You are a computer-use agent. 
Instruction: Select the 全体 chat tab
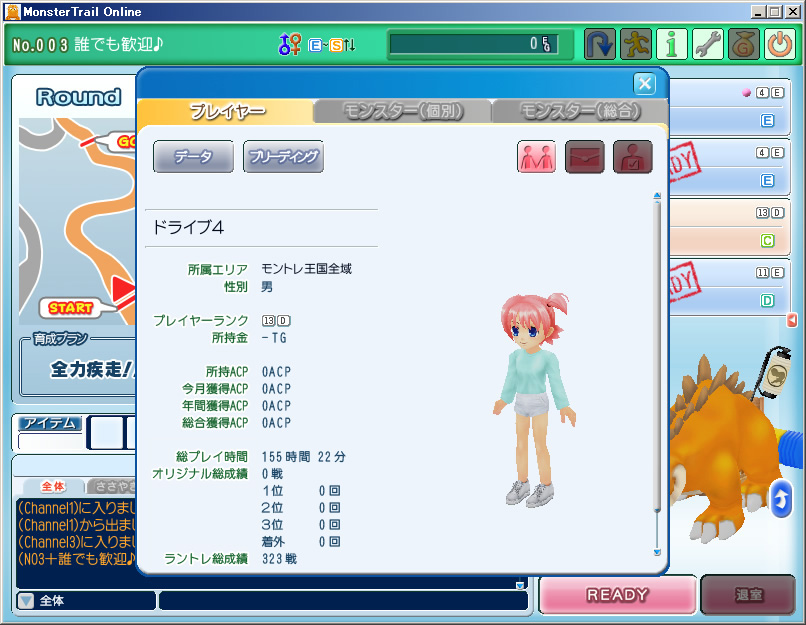(53, 486)
